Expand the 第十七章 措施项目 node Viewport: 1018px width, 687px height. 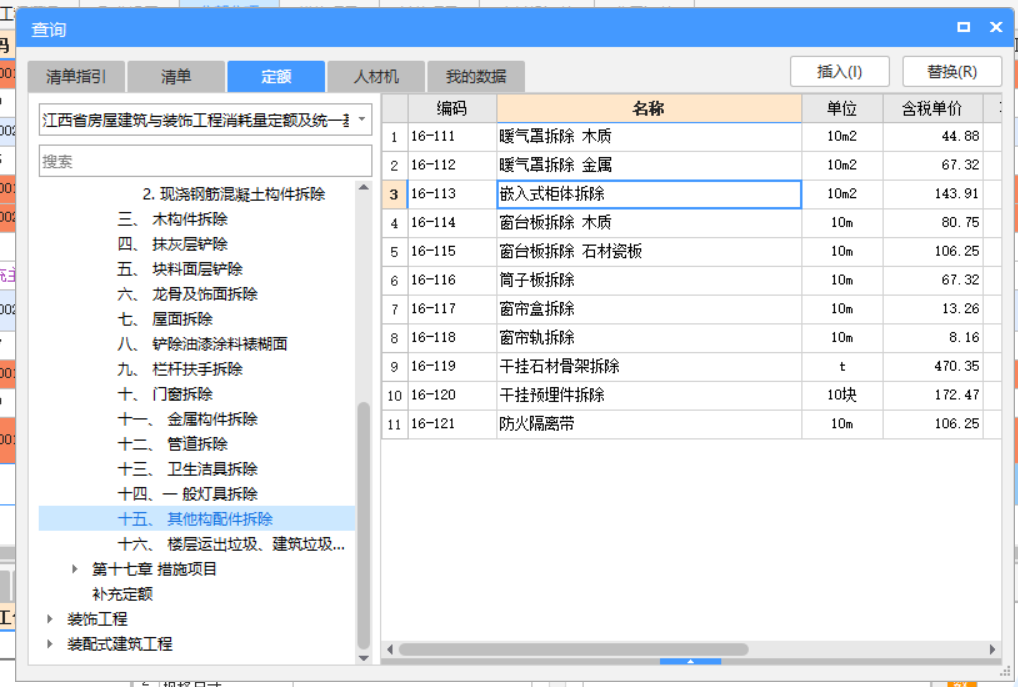75,569
